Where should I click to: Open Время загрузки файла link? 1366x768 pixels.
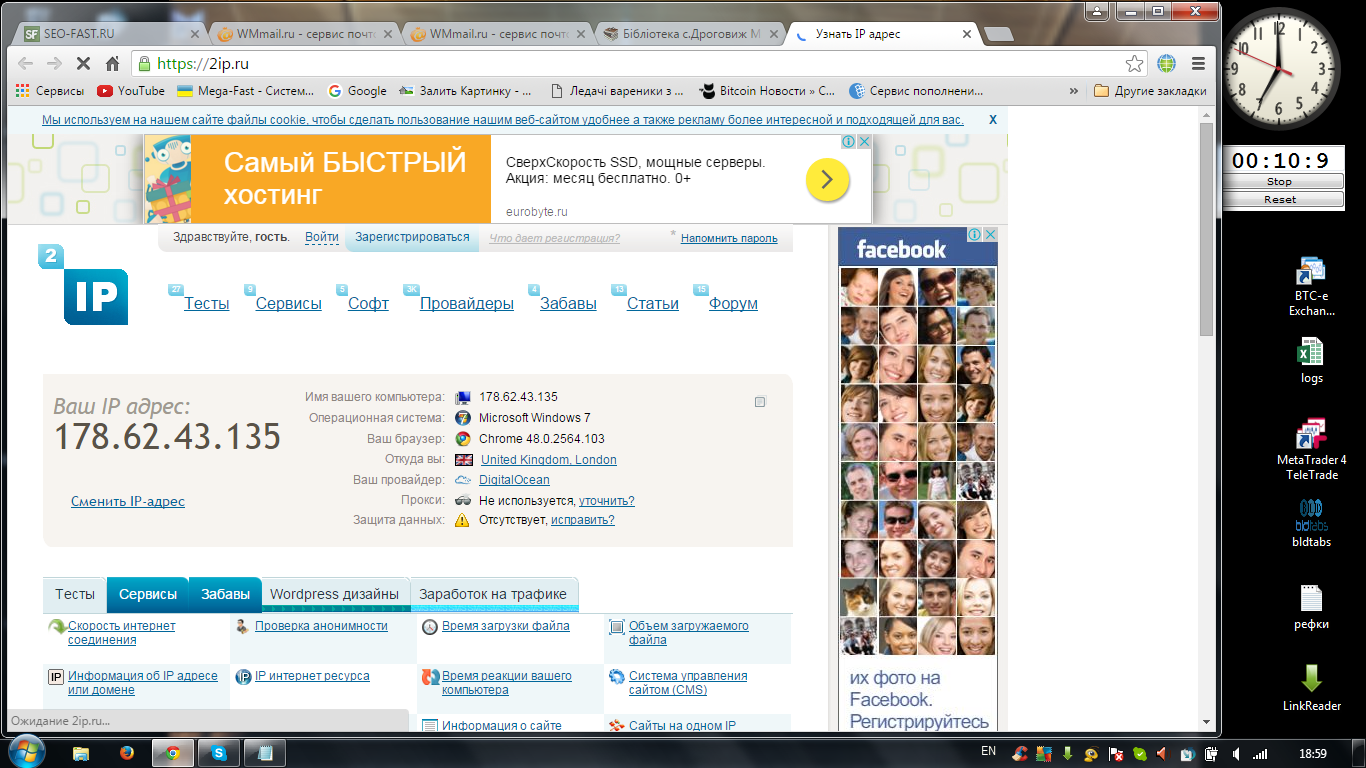pyautogui.click(x=506, y=626)
